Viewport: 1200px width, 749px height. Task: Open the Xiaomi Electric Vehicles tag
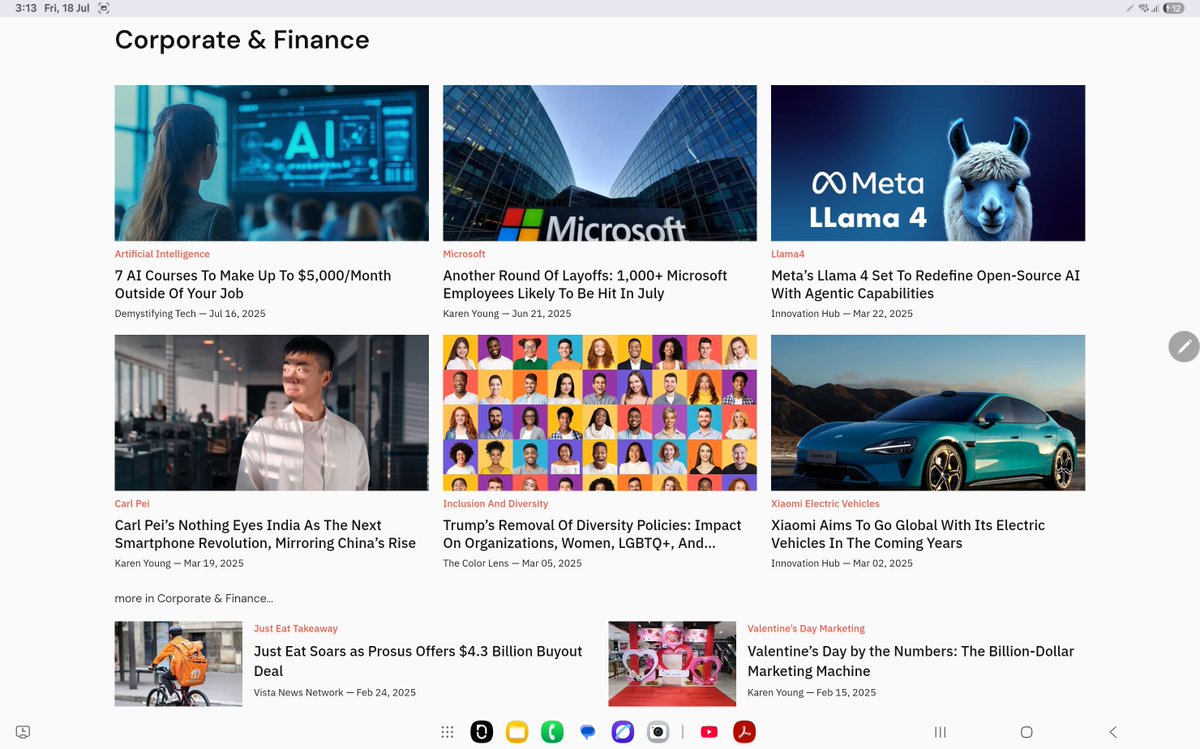pyautogui.click(x=825, y=504)
